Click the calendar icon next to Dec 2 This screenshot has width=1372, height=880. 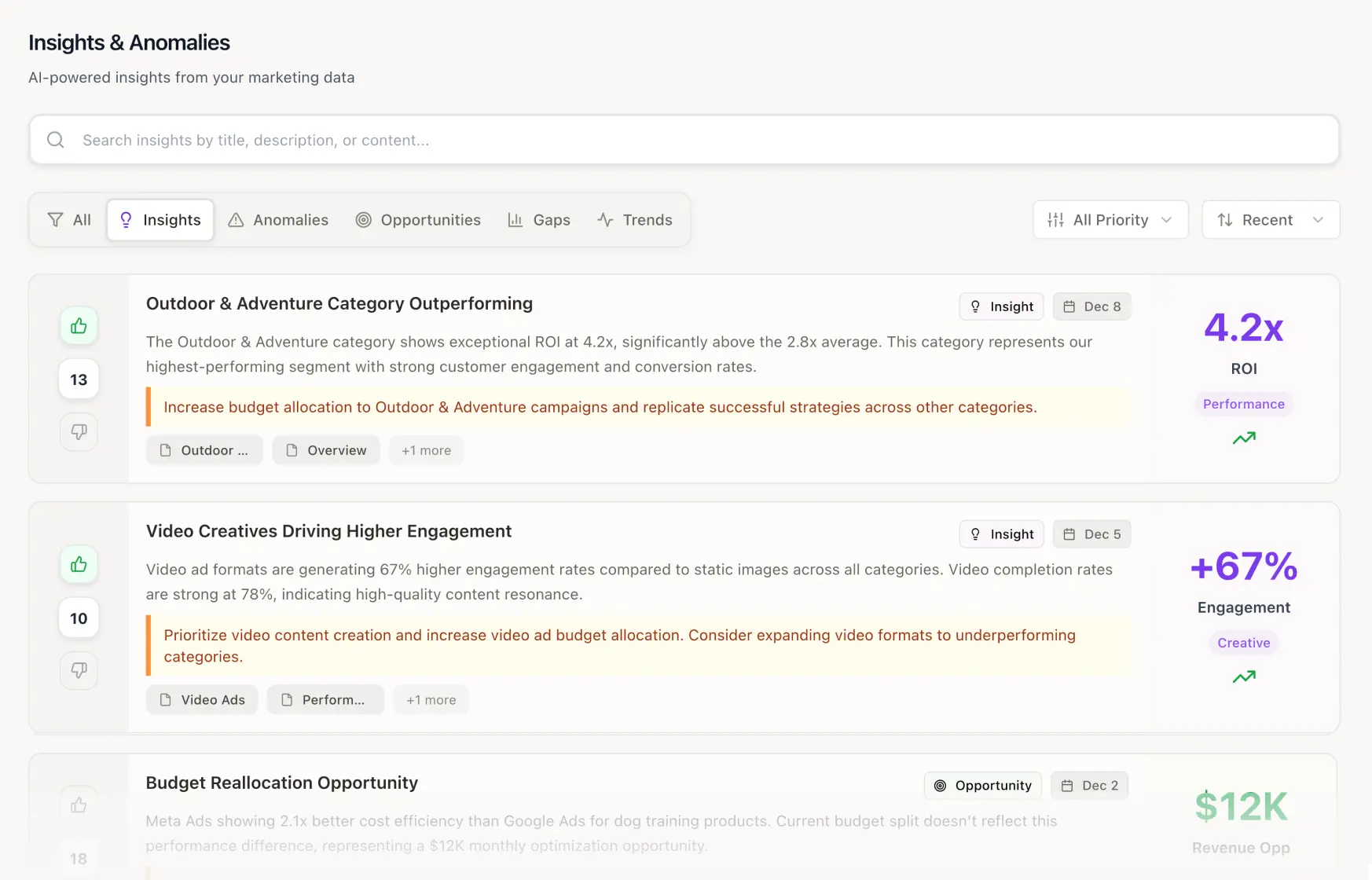point(1067,786)
